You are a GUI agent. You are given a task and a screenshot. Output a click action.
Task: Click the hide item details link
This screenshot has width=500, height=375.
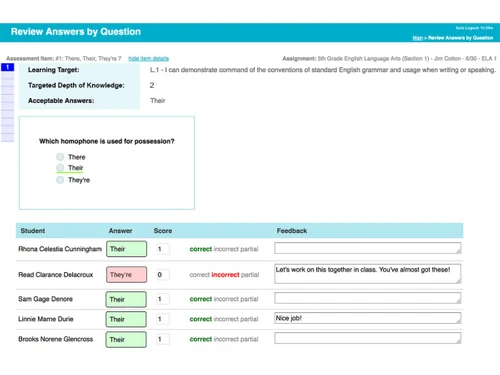[x=149, y=58]
